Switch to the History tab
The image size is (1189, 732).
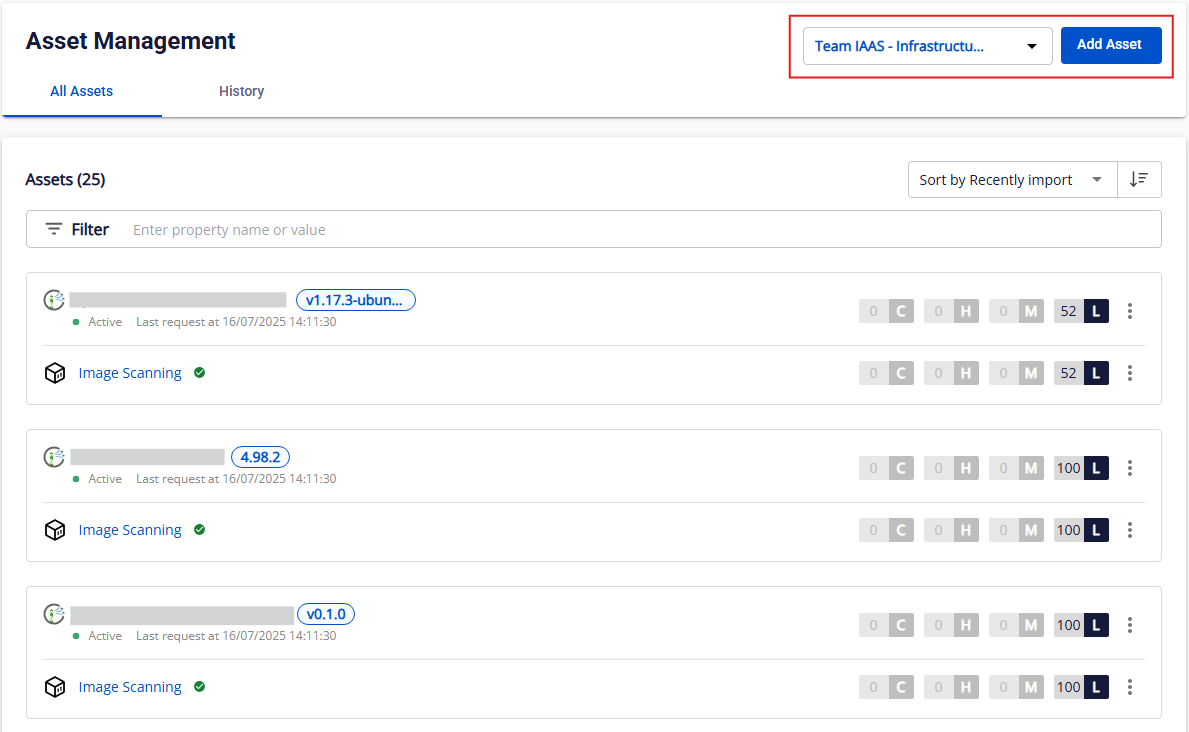click(x=241, y=91)
